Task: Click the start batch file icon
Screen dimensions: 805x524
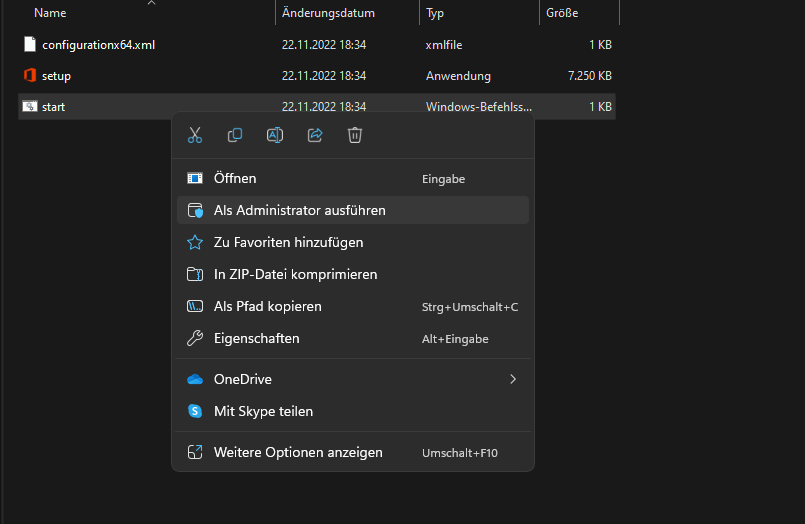Action: 30,107
